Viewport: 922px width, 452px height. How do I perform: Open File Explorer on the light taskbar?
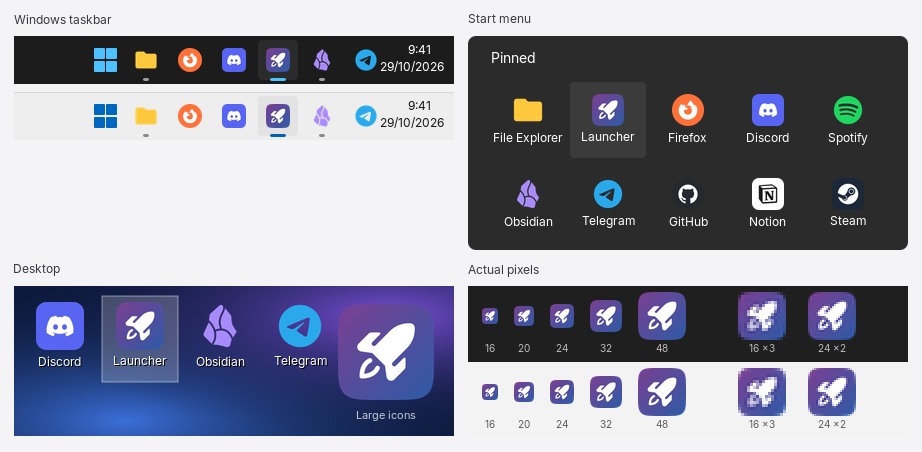click(146, 116)
